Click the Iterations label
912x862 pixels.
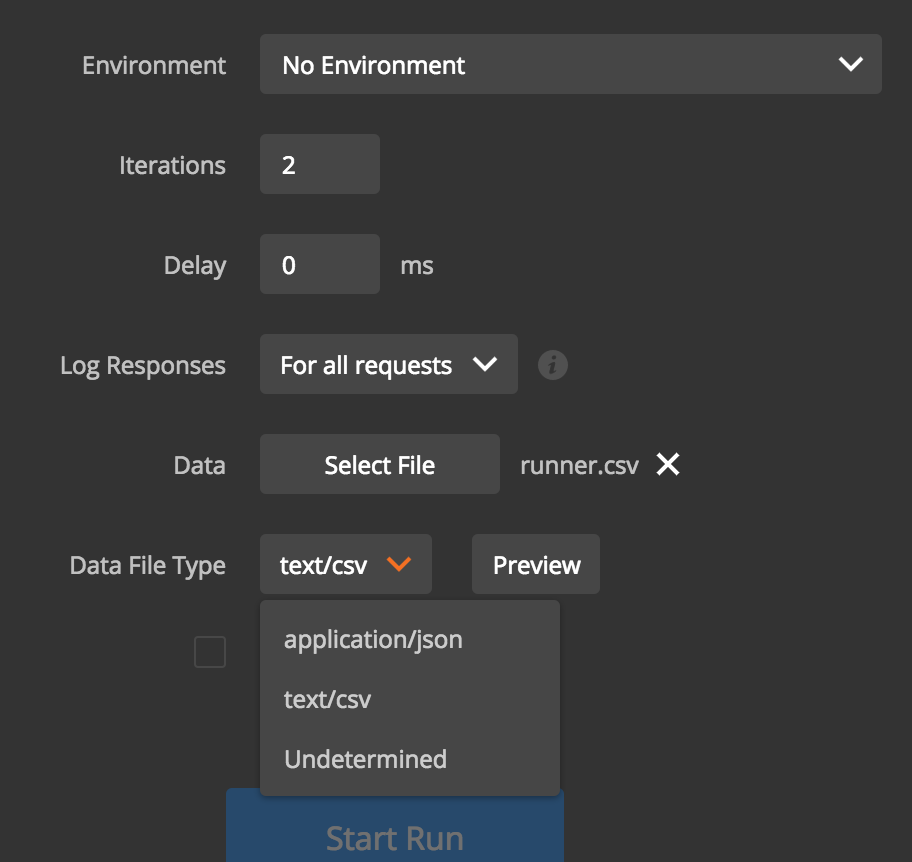click(x=172, y=165)
